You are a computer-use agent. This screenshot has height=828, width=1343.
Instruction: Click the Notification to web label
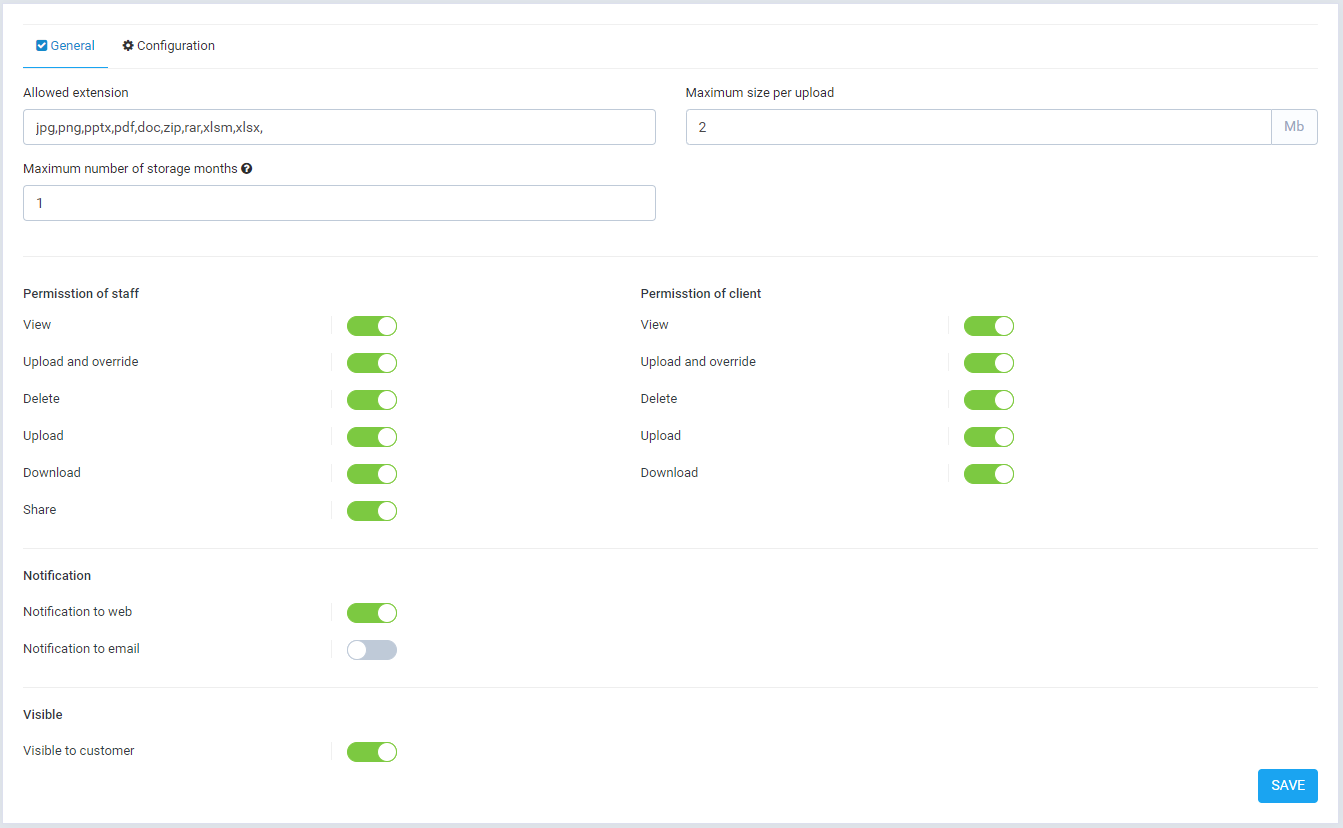click(x=78, y=612)
